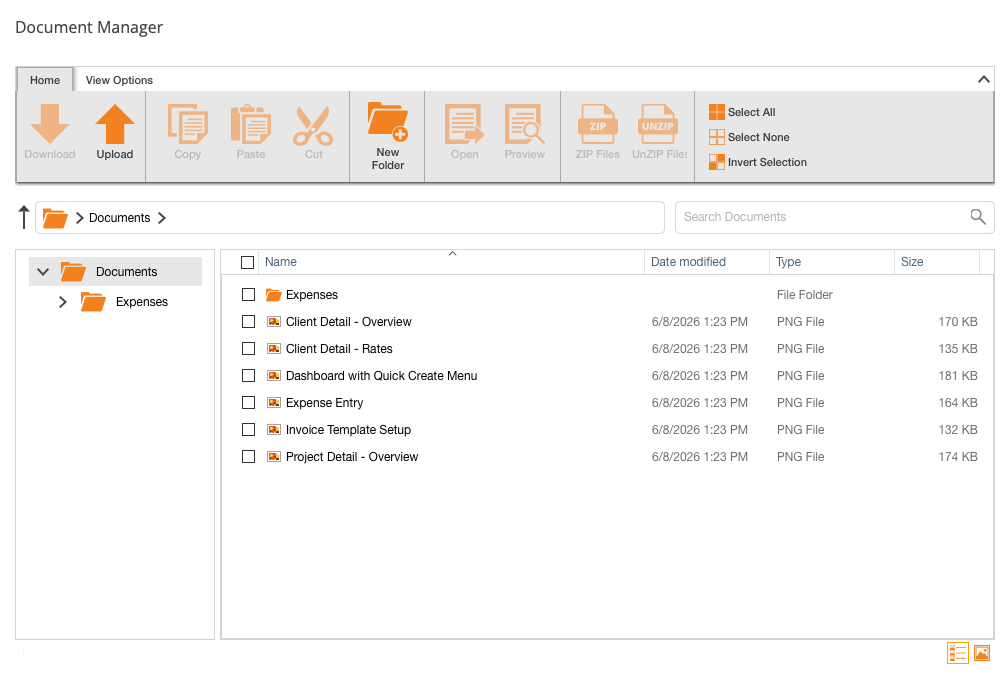Focus the Search Documents field
The width and height of the screenshot is (1005, 675).
point(835,217)
